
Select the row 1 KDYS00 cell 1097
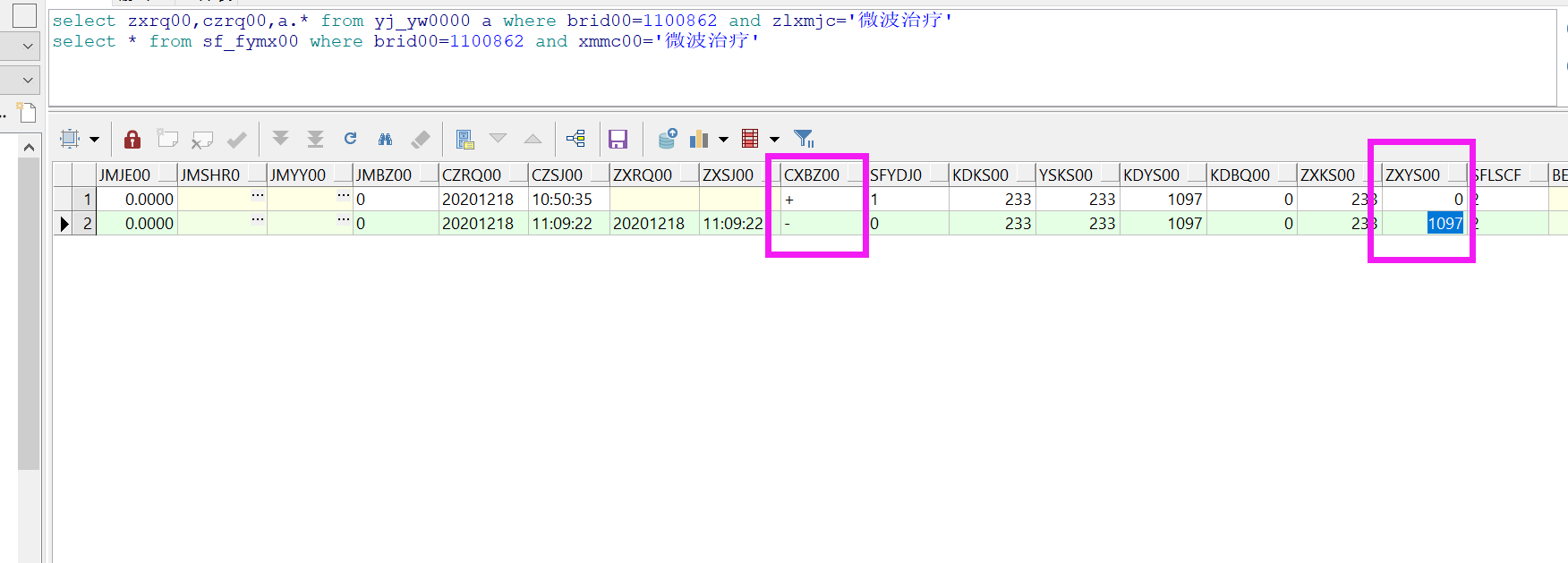[x=1163, y=199]
